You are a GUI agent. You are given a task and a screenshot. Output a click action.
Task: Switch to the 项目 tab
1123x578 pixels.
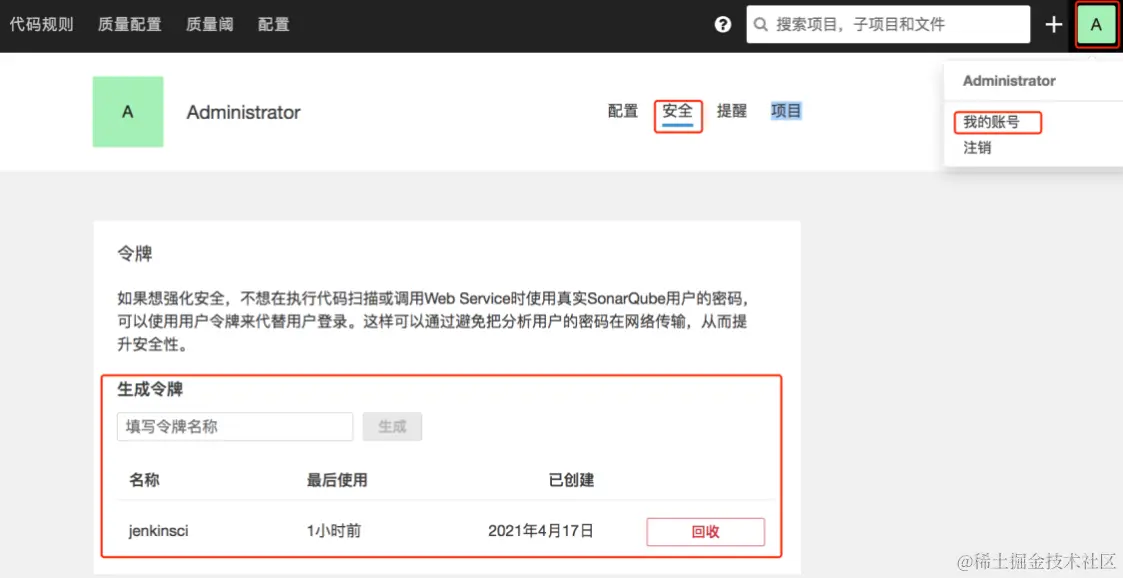tap(786, 111)
